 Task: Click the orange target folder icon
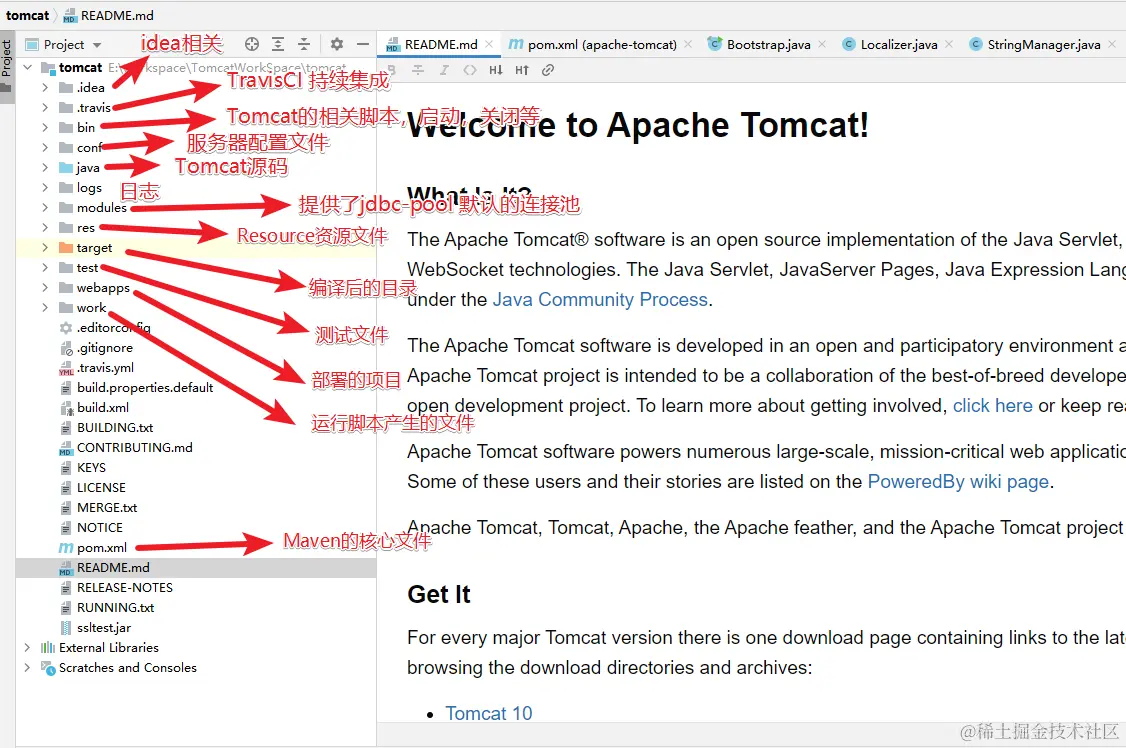[66, 248]
